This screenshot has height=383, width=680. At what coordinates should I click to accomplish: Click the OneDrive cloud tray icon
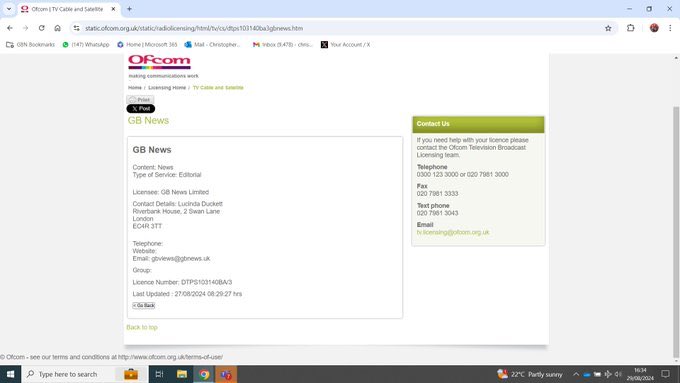587,374
